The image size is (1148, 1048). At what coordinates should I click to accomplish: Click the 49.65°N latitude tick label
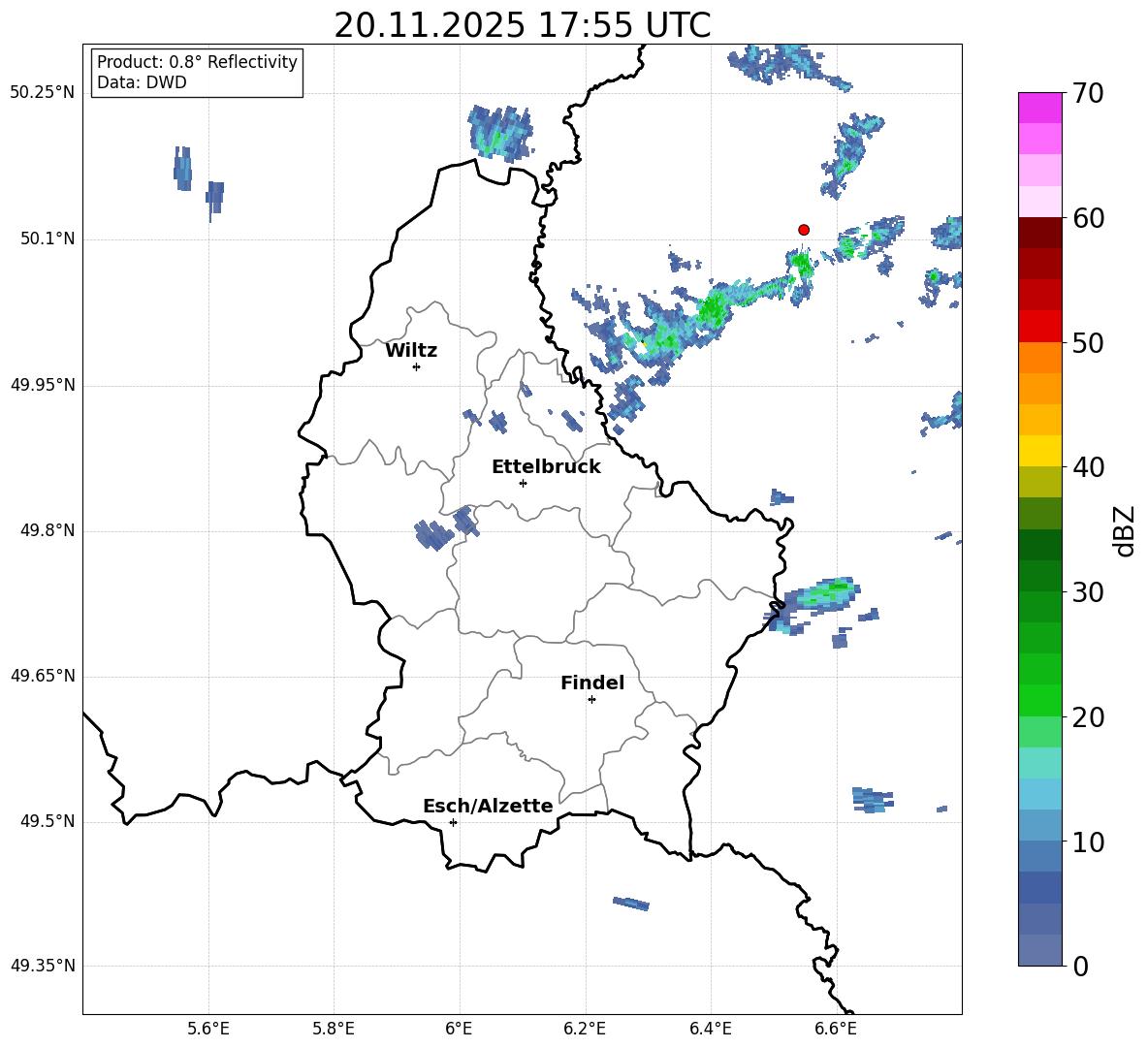[43, 676]
